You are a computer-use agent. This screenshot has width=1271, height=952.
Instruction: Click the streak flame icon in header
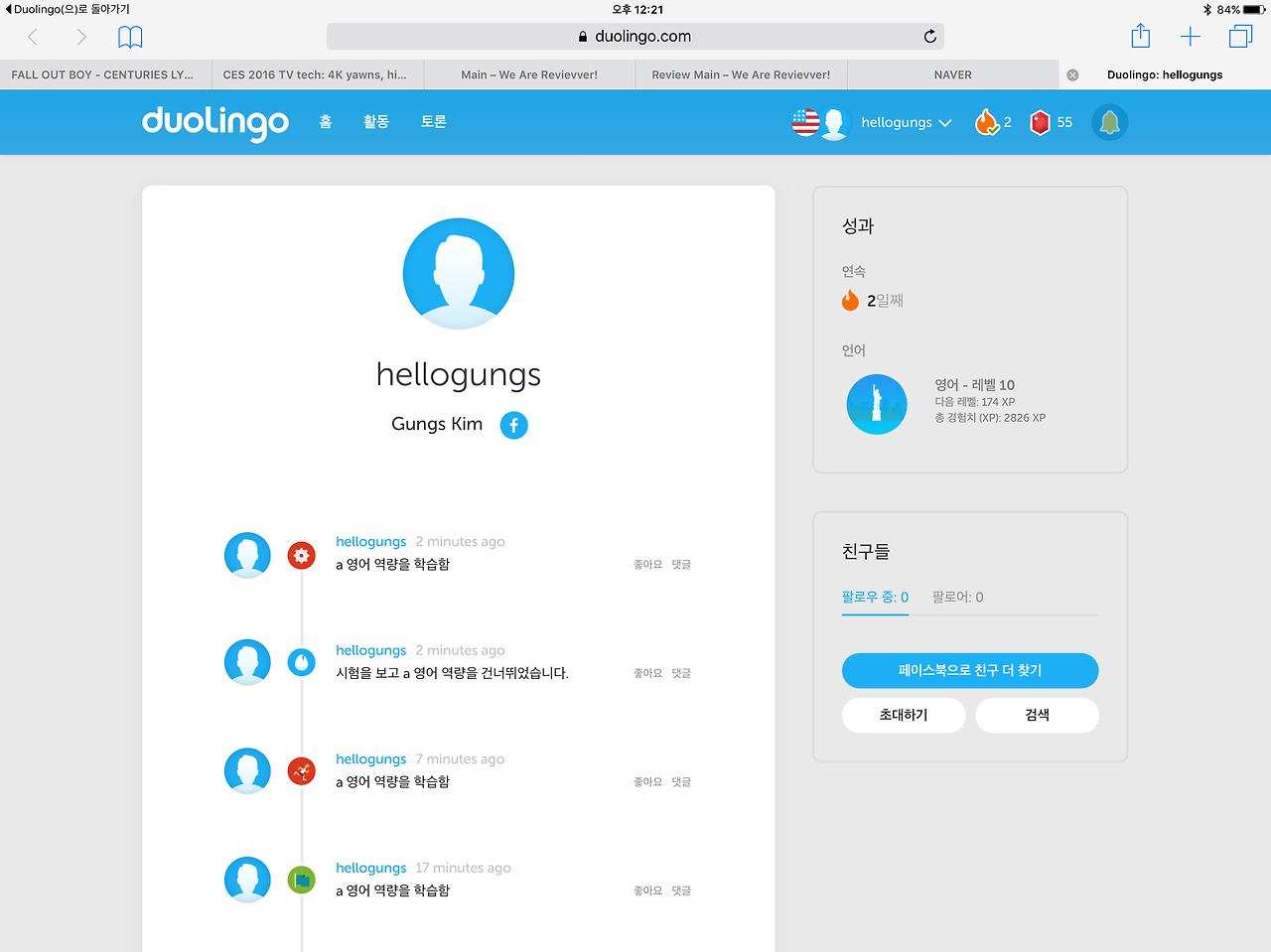[986, 122]
